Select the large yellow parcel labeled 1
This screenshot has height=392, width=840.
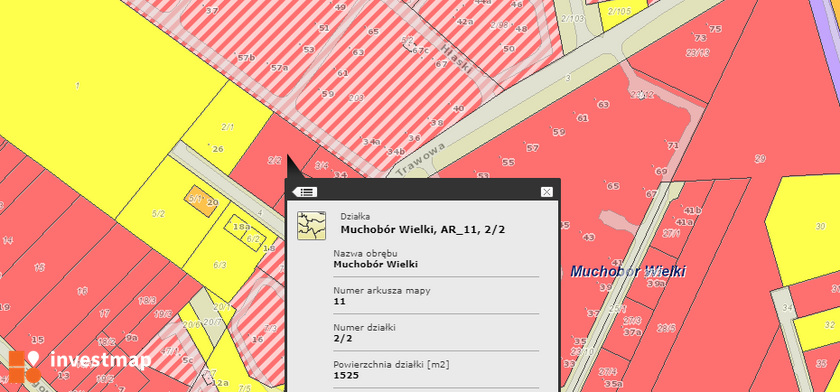(78, 85)
